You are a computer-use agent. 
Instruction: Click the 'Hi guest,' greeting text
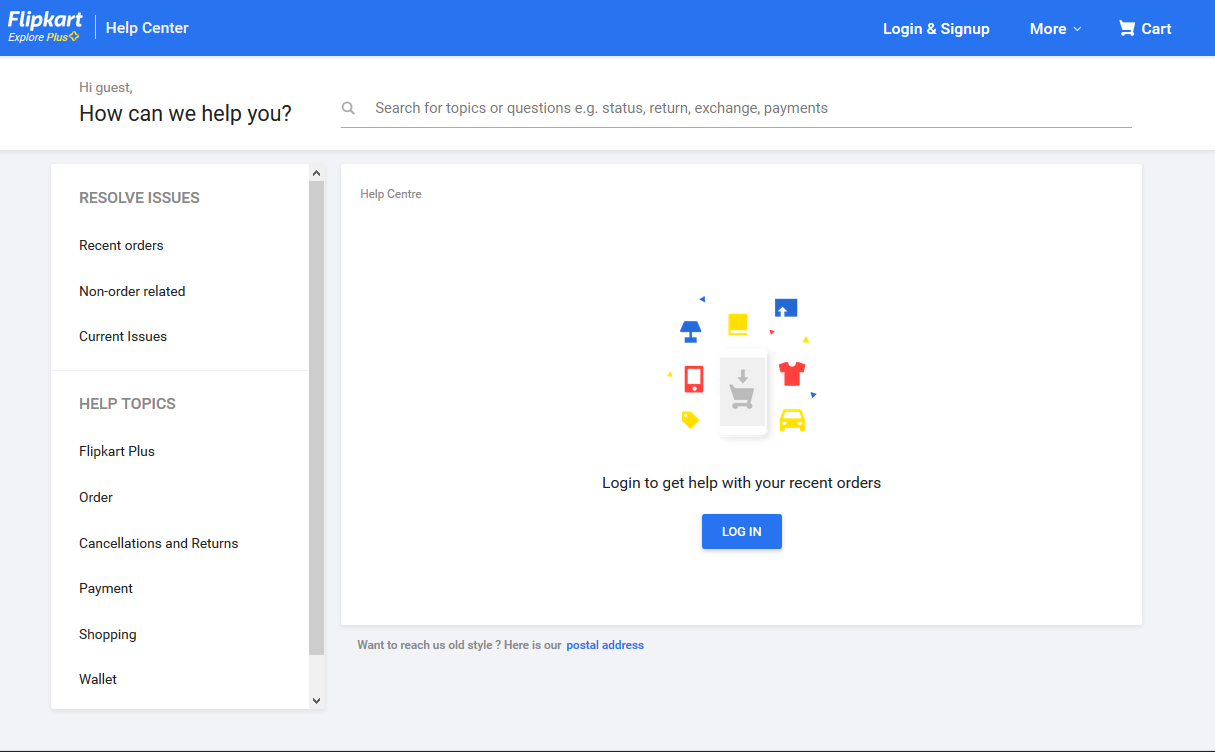pyautogui.click(x=105, y=87)
